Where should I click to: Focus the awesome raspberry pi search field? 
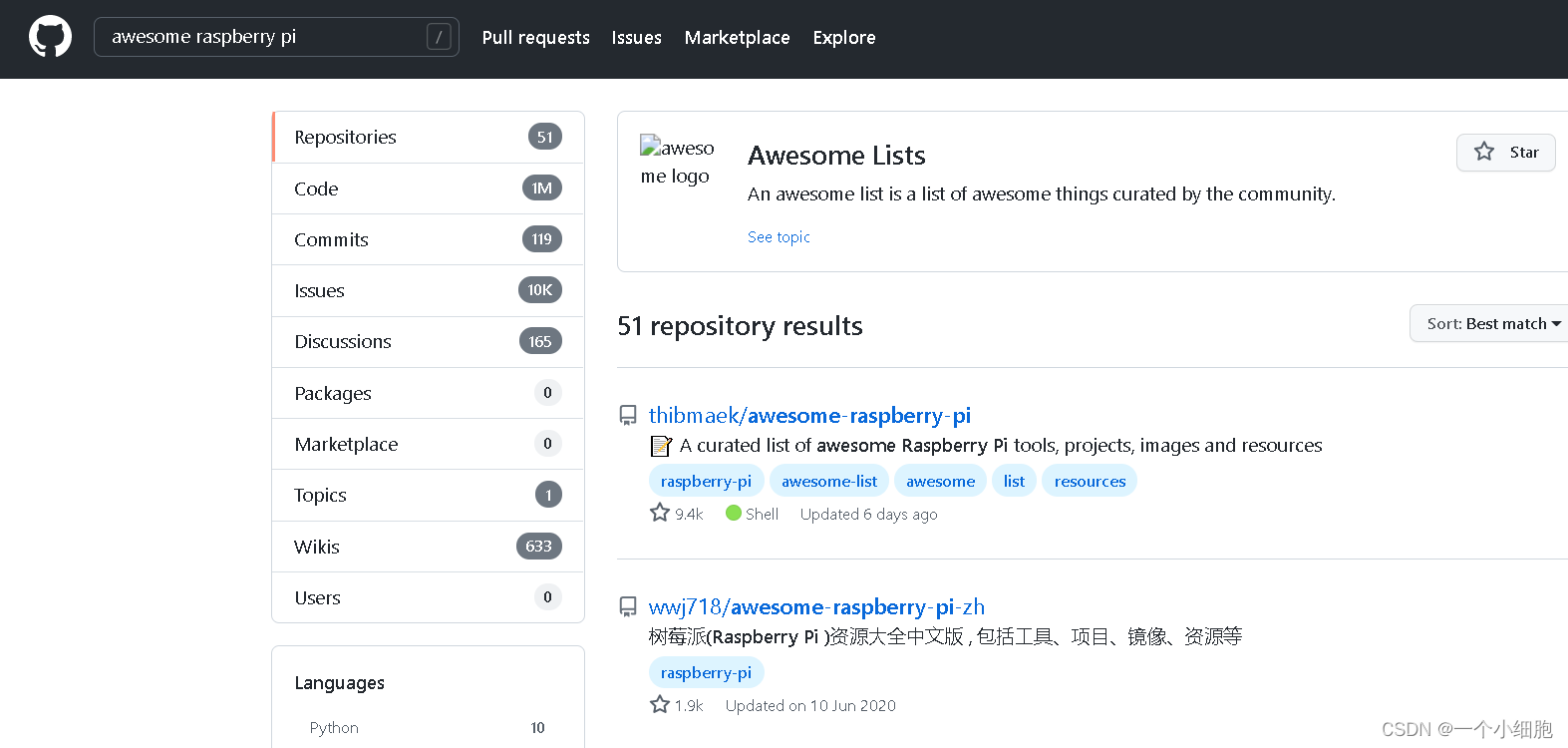(x=276, y=37)
